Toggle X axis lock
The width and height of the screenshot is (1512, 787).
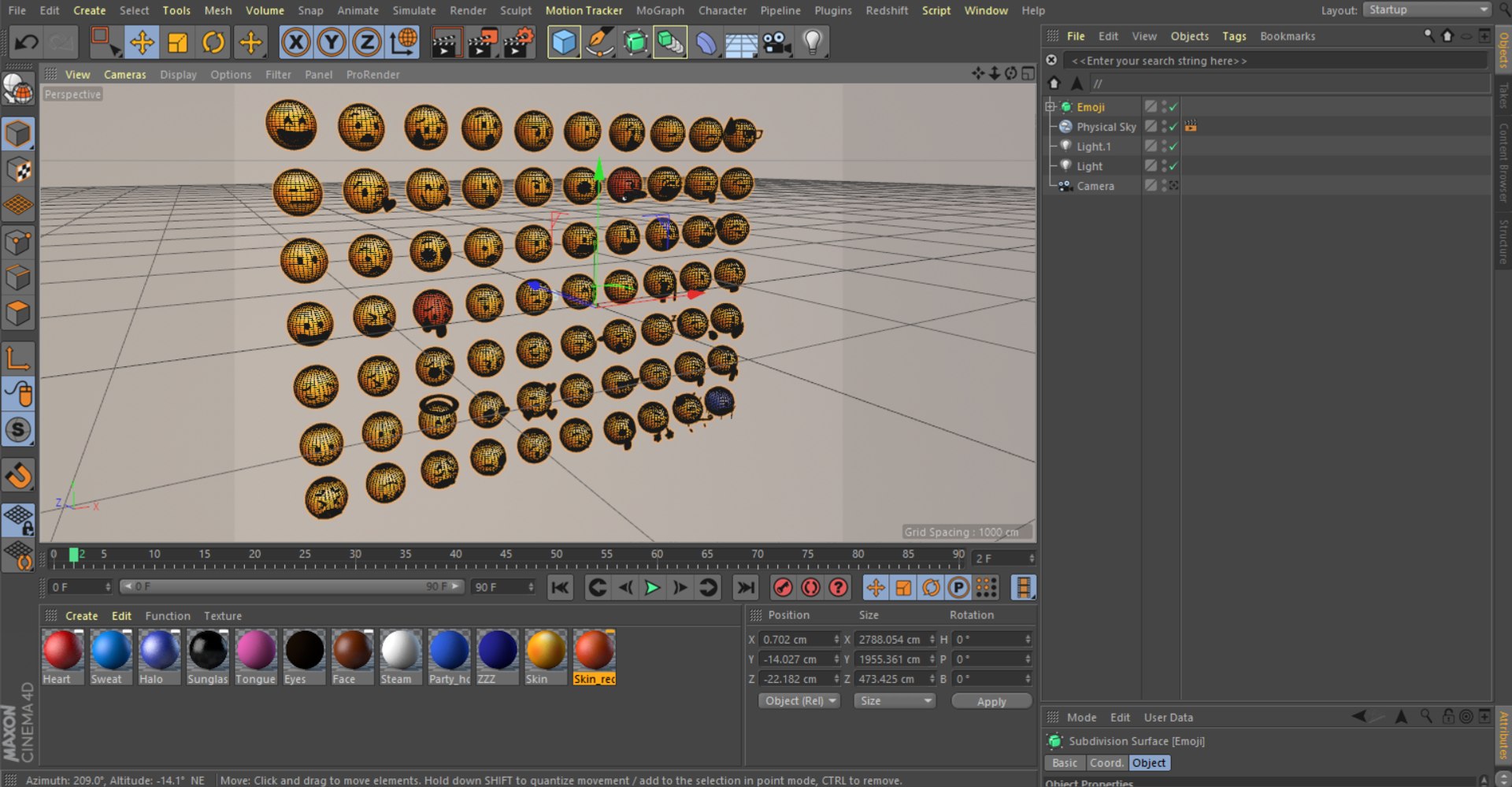296,43
